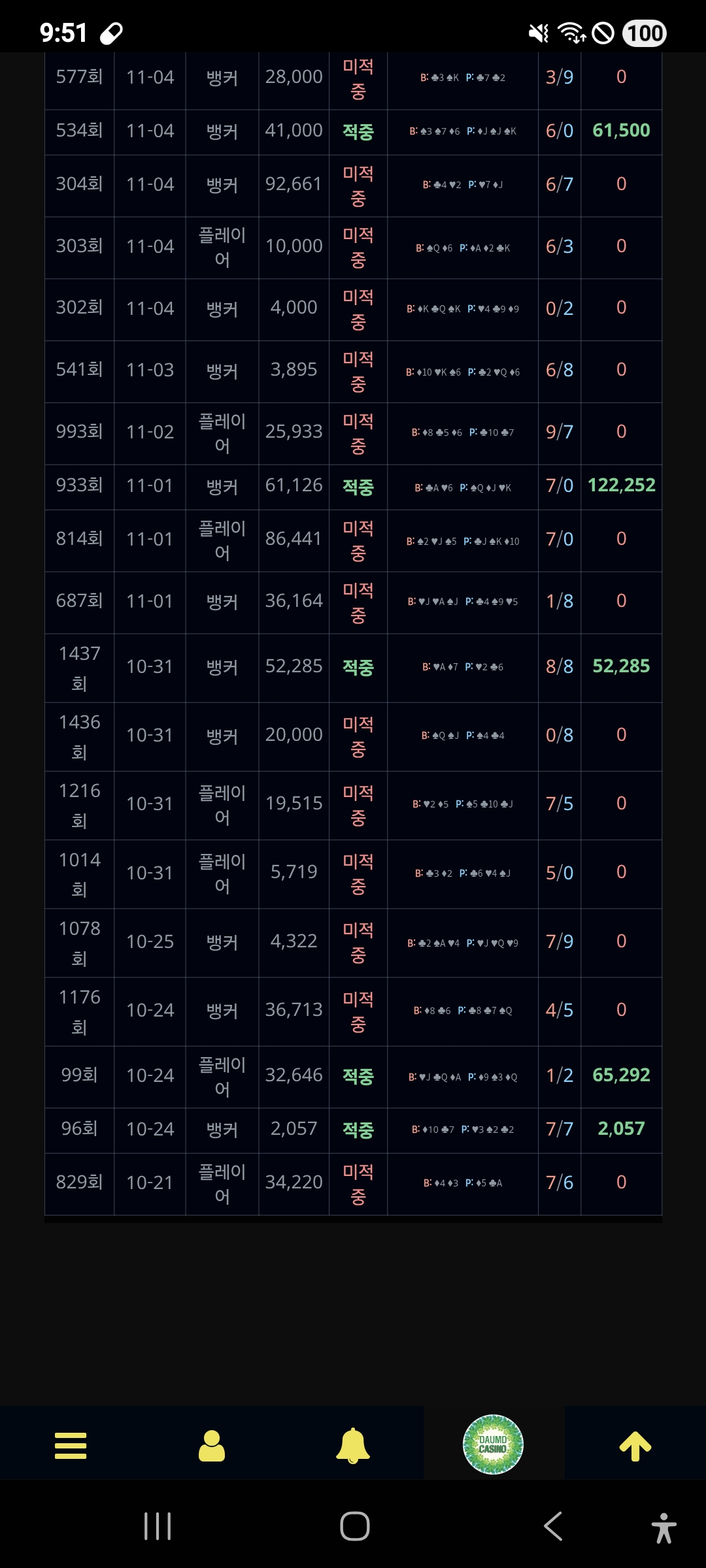Select round 534회 row entry
Viewport: 706px width, 1568px height.
tap(79, 131)
